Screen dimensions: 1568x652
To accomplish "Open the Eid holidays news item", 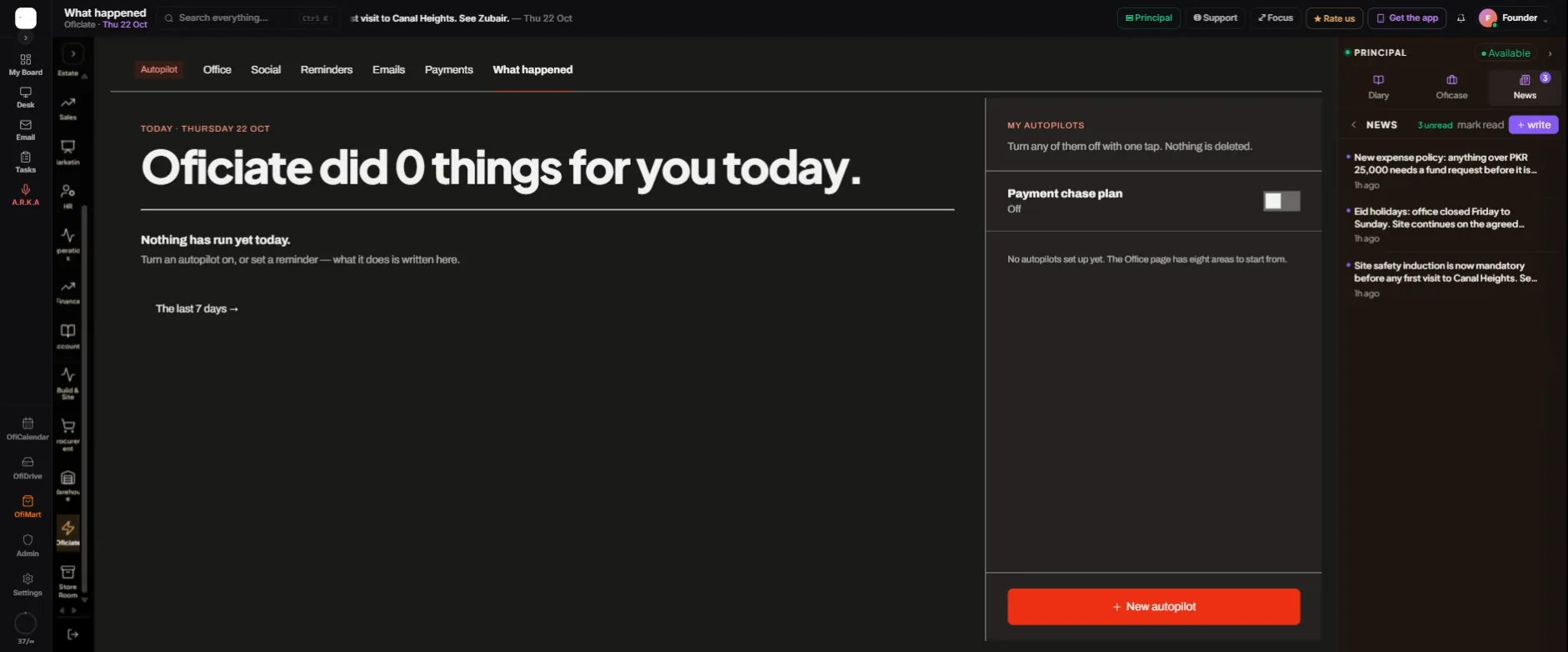I will [x=1450, y=225].
